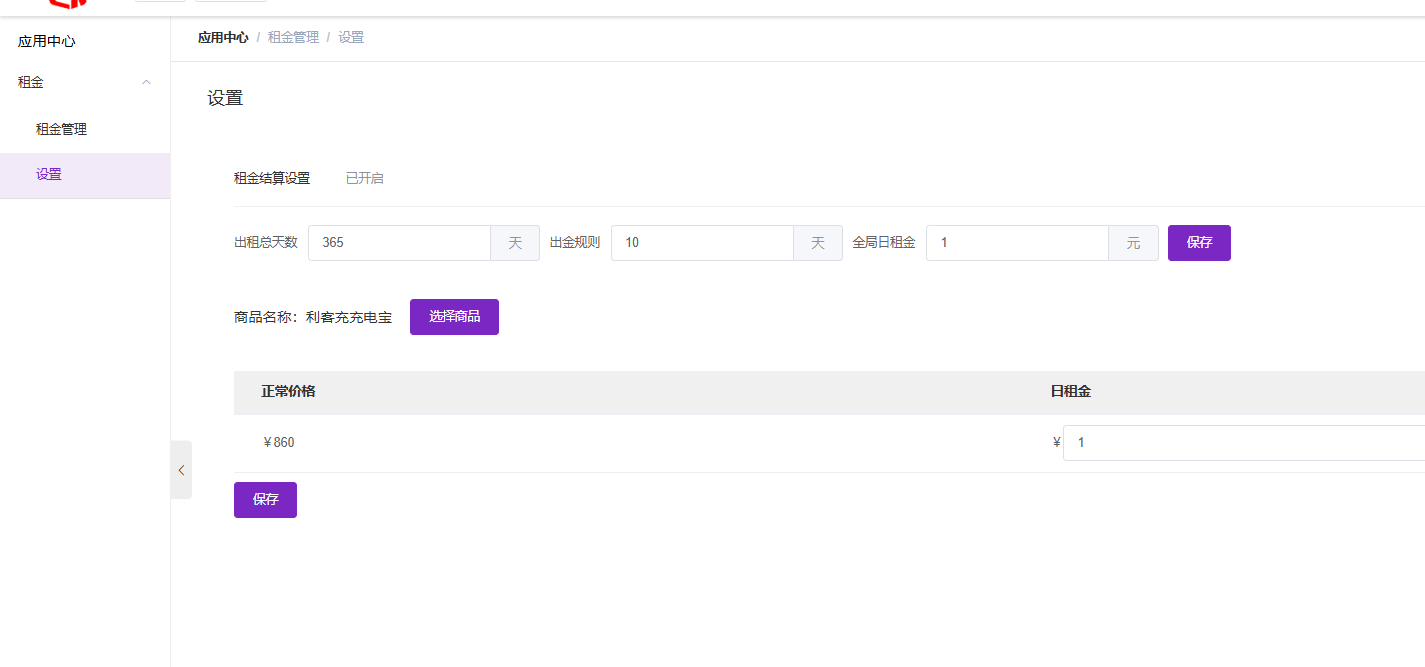This screenshot has height=667, width=1425.
Task: Click the 租金管理 breadcrumb link
Action: click(x=293, y=37)
